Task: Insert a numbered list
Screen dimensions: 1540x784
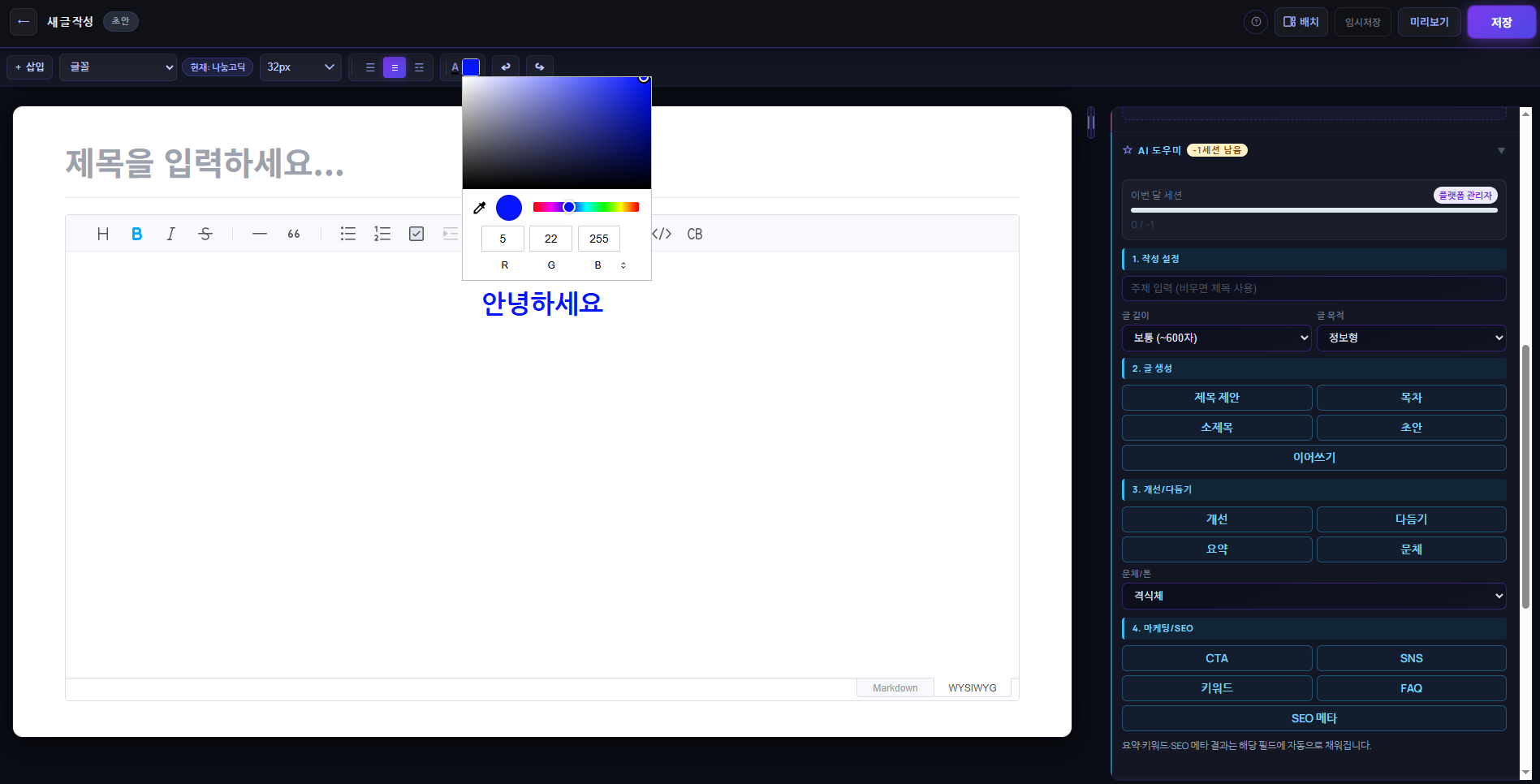Action: 382,234
